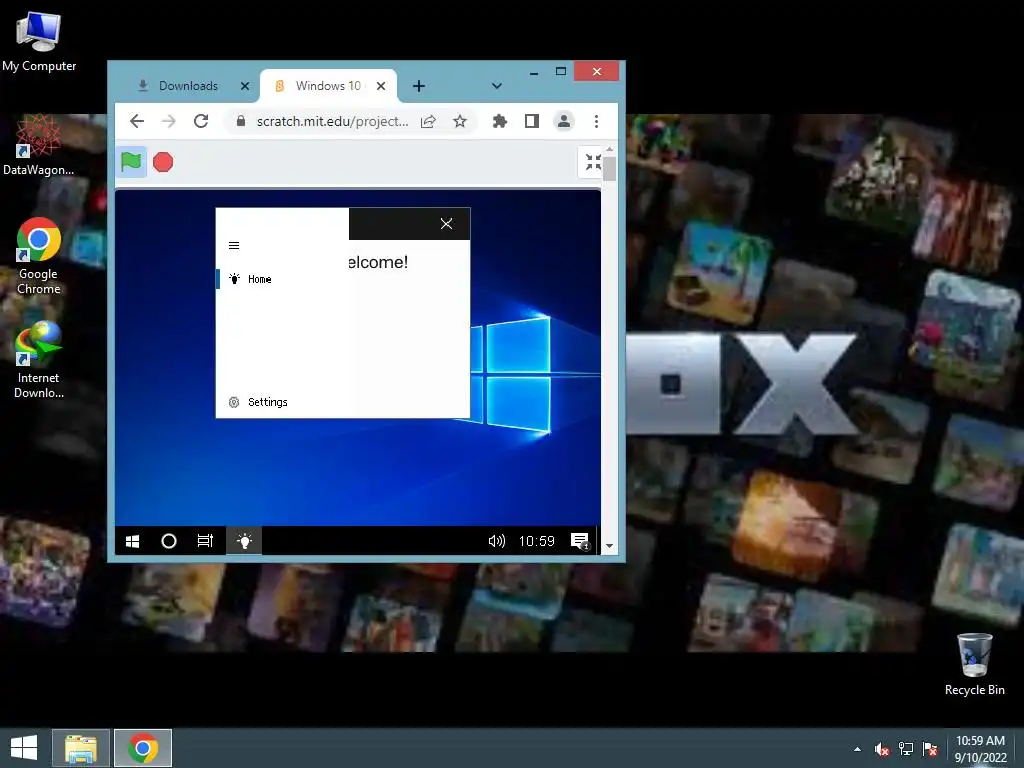
Task: Open DataWagon desktop shortcut
Action: [x=39, y=146]
